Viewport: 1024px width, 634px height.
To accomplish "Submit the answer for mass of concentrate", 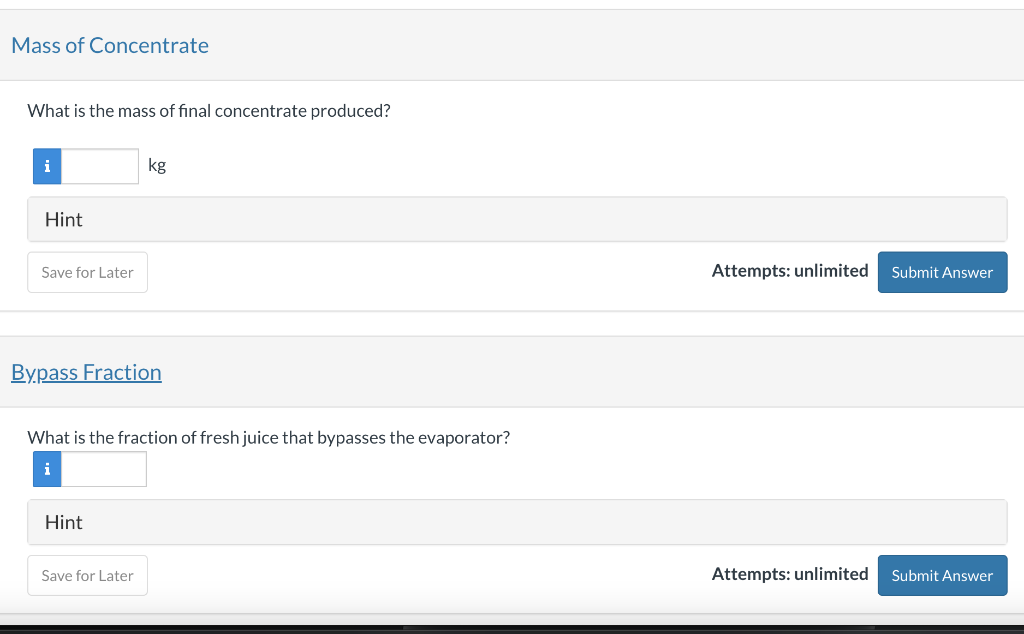I will click(942, 272).
